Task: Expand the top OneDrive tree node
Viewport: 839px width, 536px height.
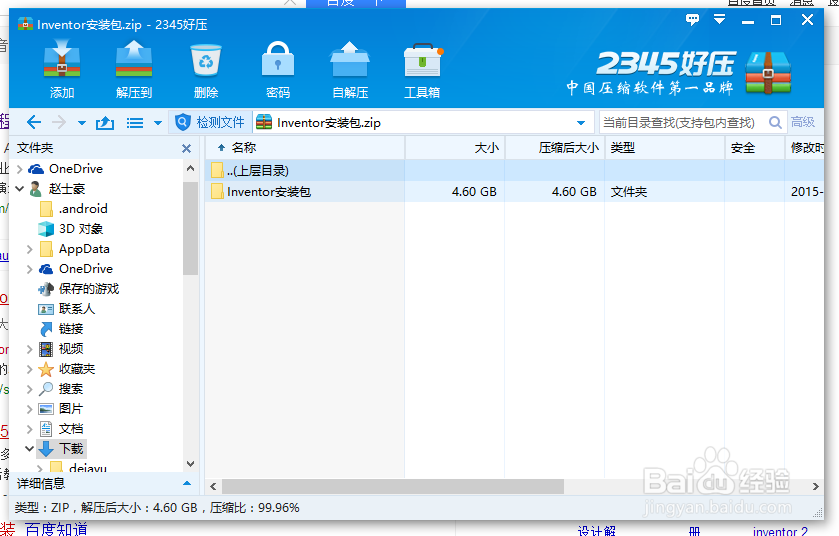Action: pos(19,169)
